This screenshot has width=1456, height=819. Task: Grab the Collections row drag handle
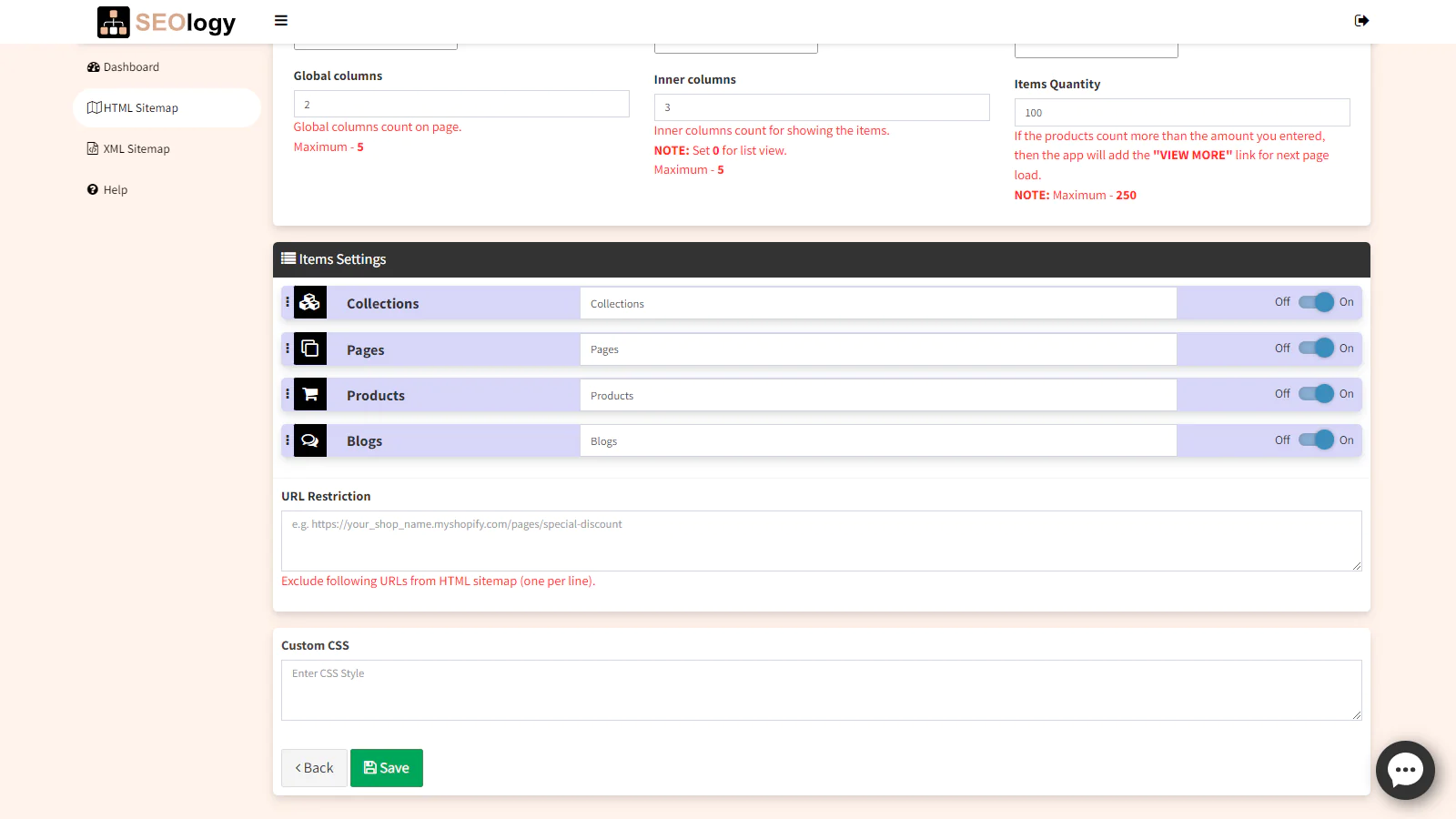pos(288,302)
